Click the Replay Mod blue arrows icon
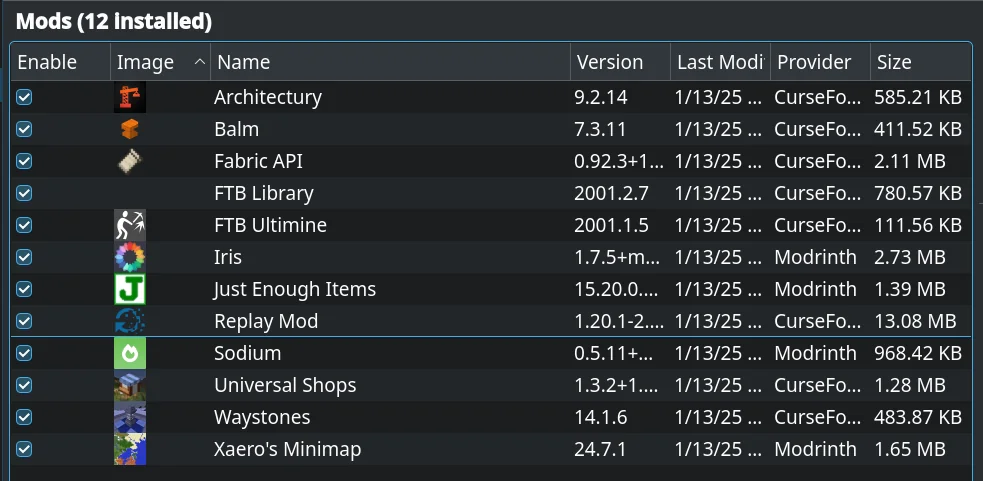This screenshot has width=983, height=481. [130, 321]
